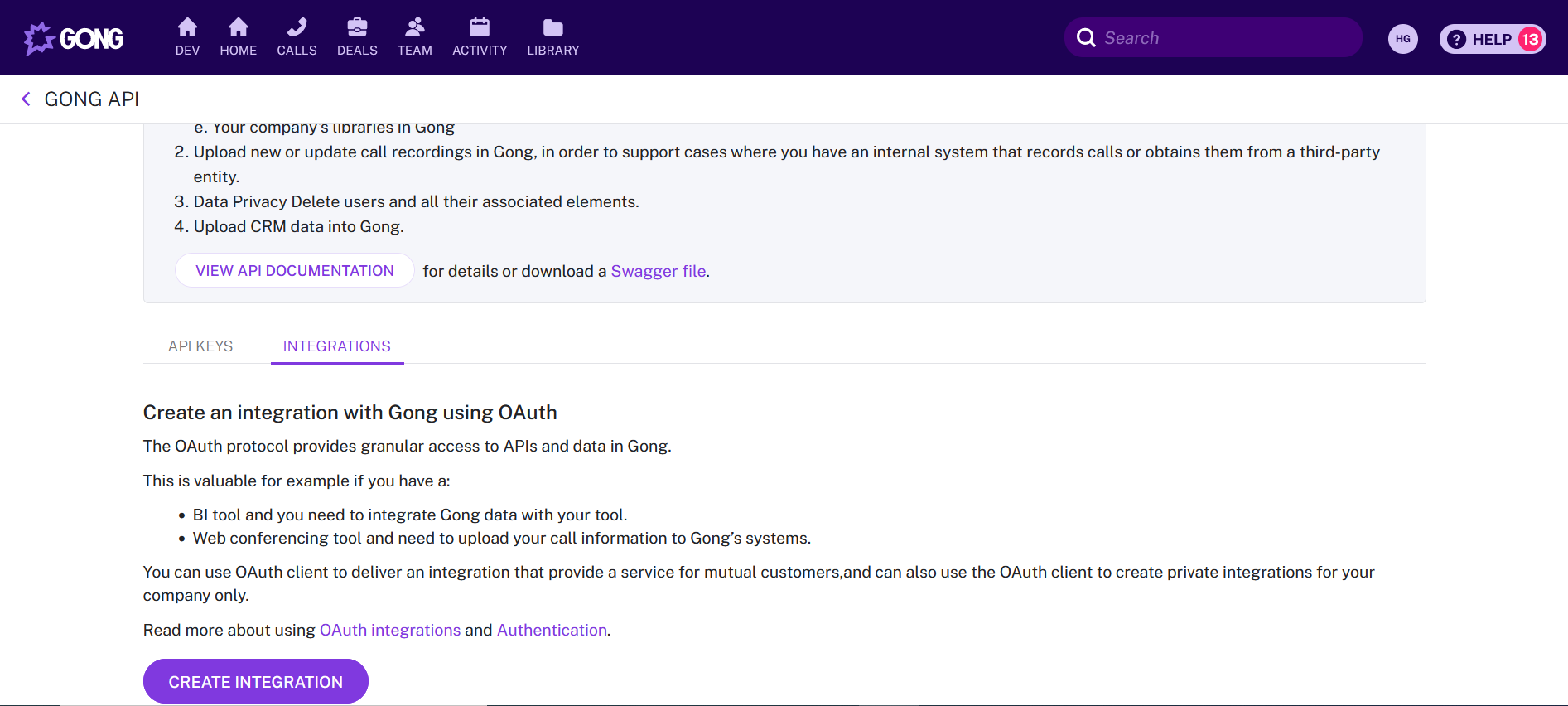This screenshot has height=706, width=1568.
Task: Download the Swagger file link
Action: coord(659,271)
